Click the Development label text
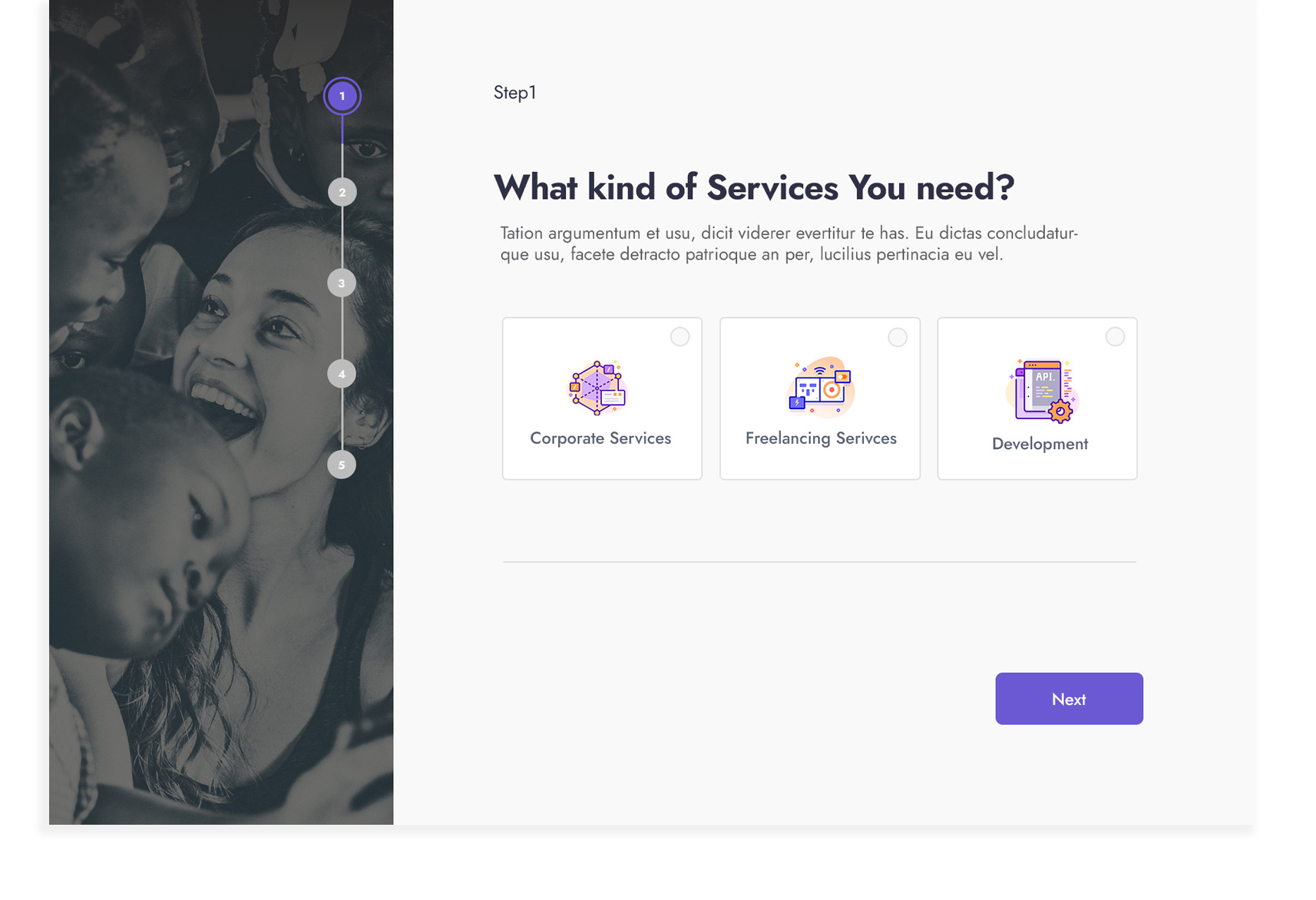1316x900 pixels. pyautogui.click(x=1040, y=444)
